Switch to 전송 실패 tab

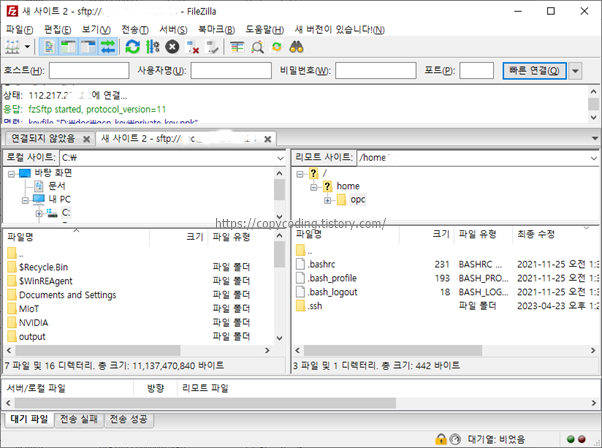coord(79,419)
